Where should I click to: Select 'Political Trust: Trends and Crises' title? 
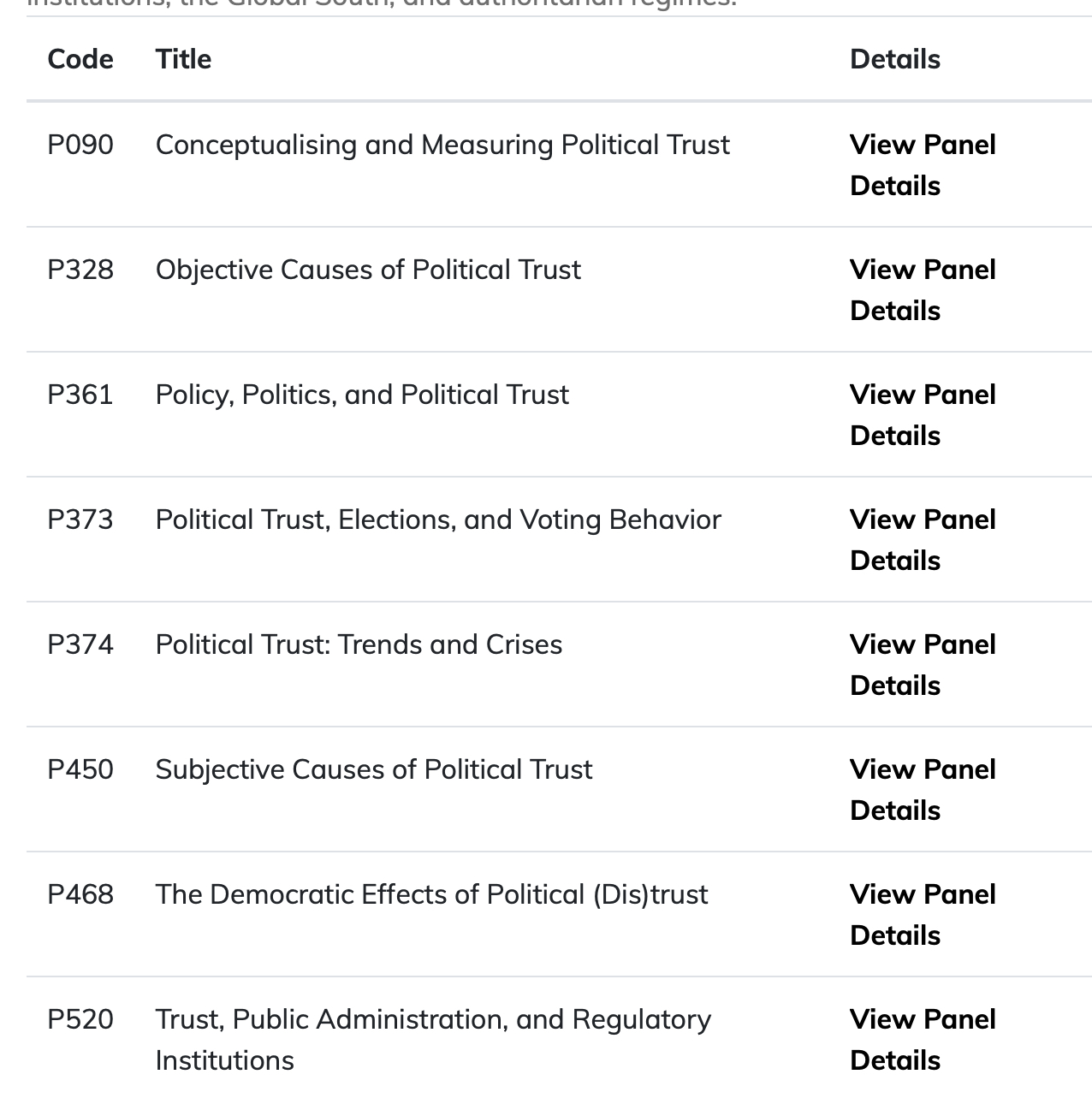pos(359,644)
